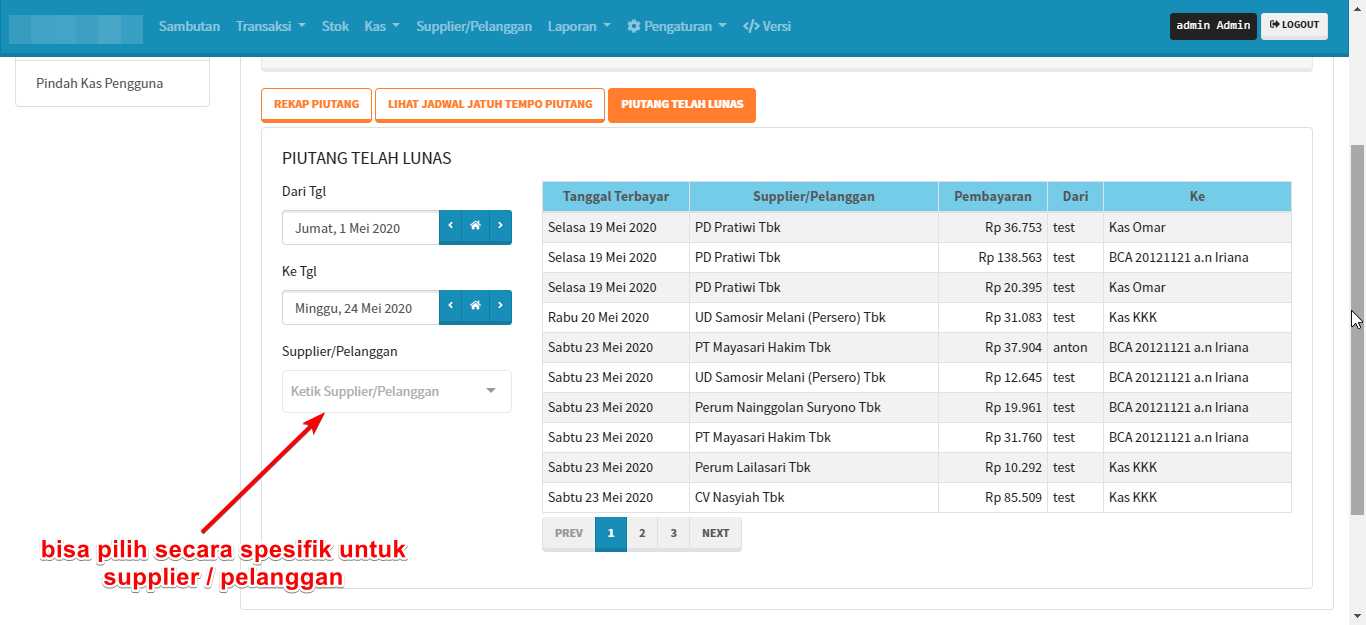The height and width of the screenshot is (625, 1366).
Task: Go to page 2 of results
Action: (x=642, y=533)
